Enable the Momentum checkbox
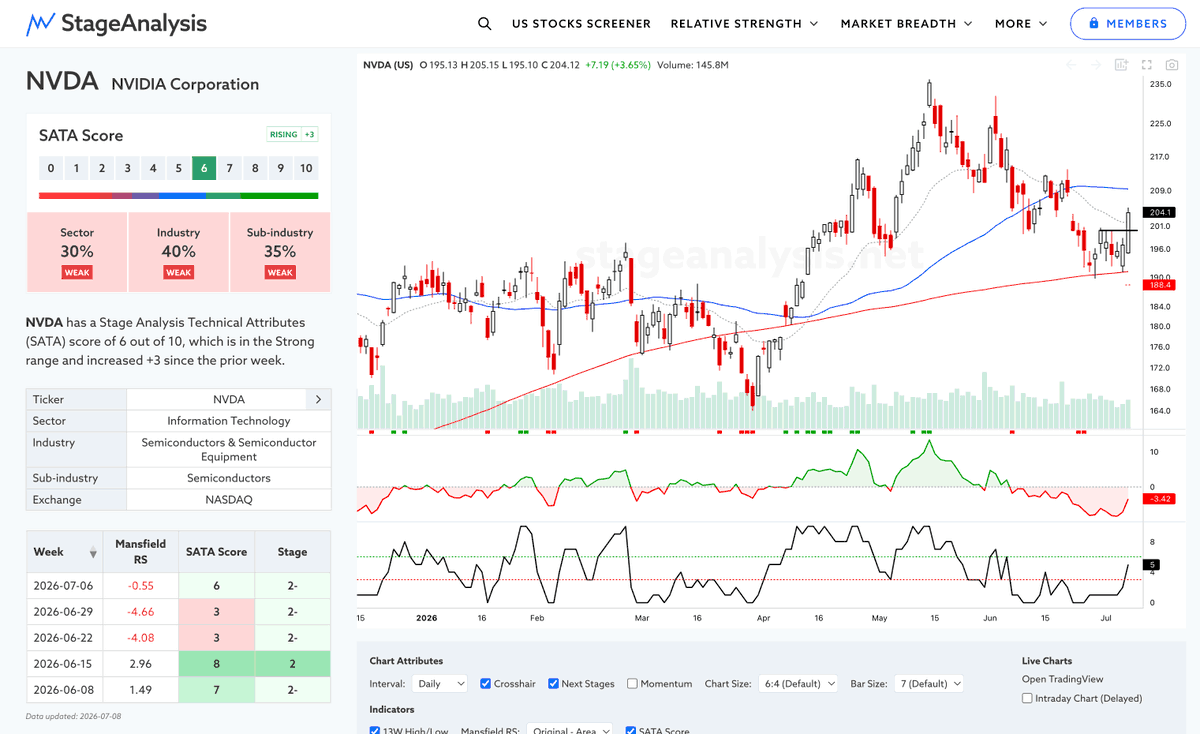The height and width of the screenshot is (734, 1200). click(x=632, y=684)
